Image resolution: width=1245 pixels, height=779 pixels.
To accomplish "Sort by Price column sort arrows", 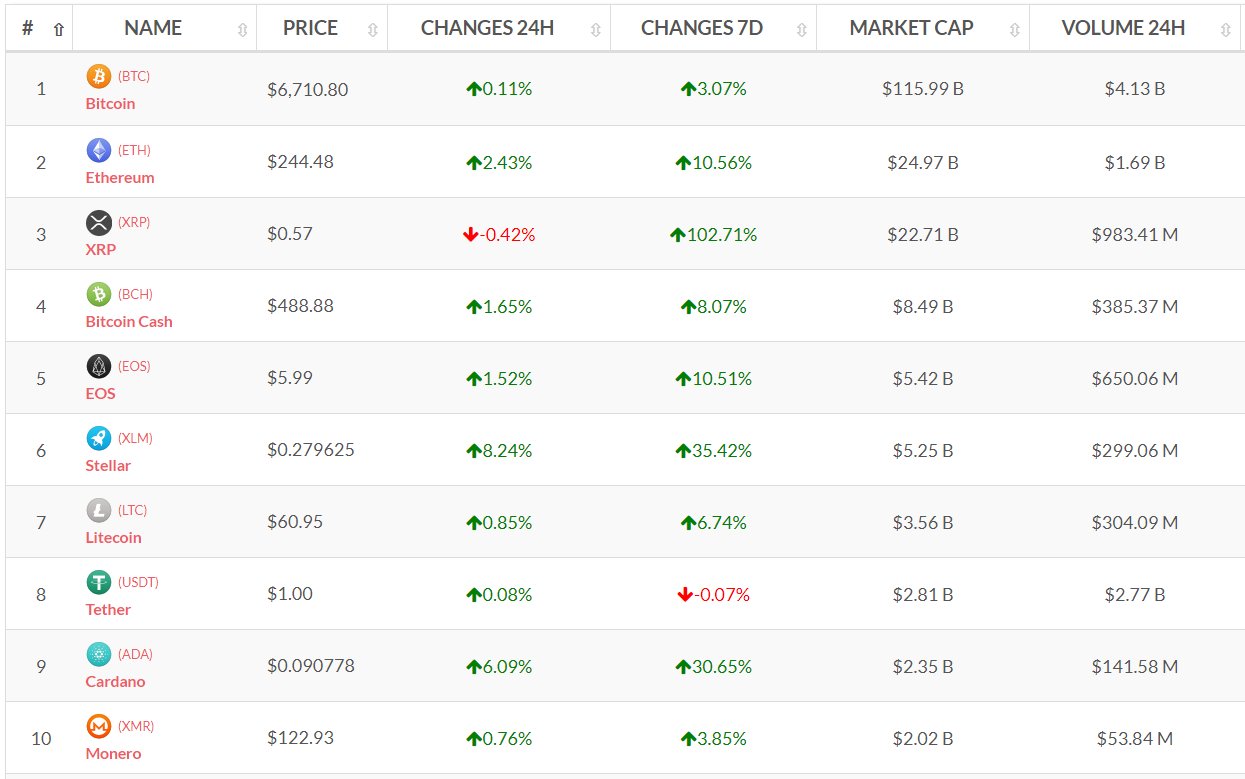I will coord(373,30).
